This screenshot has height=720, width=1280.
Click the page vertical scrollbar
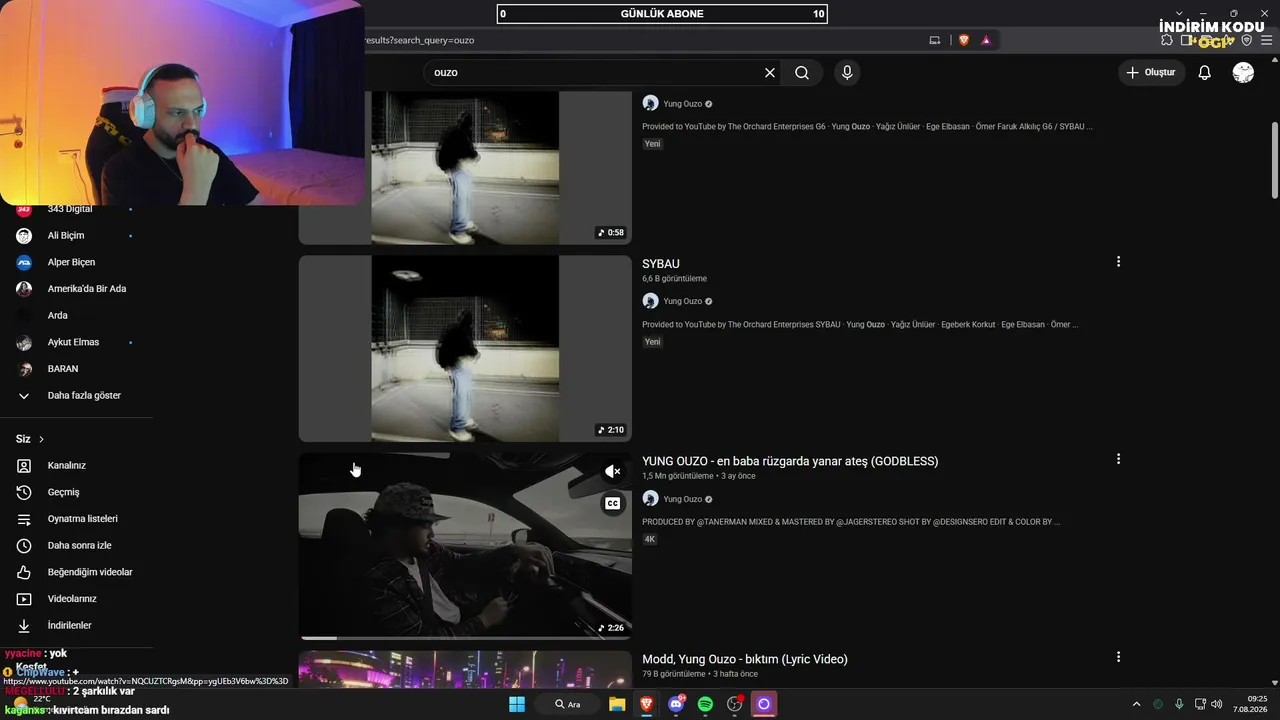coord(1274,160)
